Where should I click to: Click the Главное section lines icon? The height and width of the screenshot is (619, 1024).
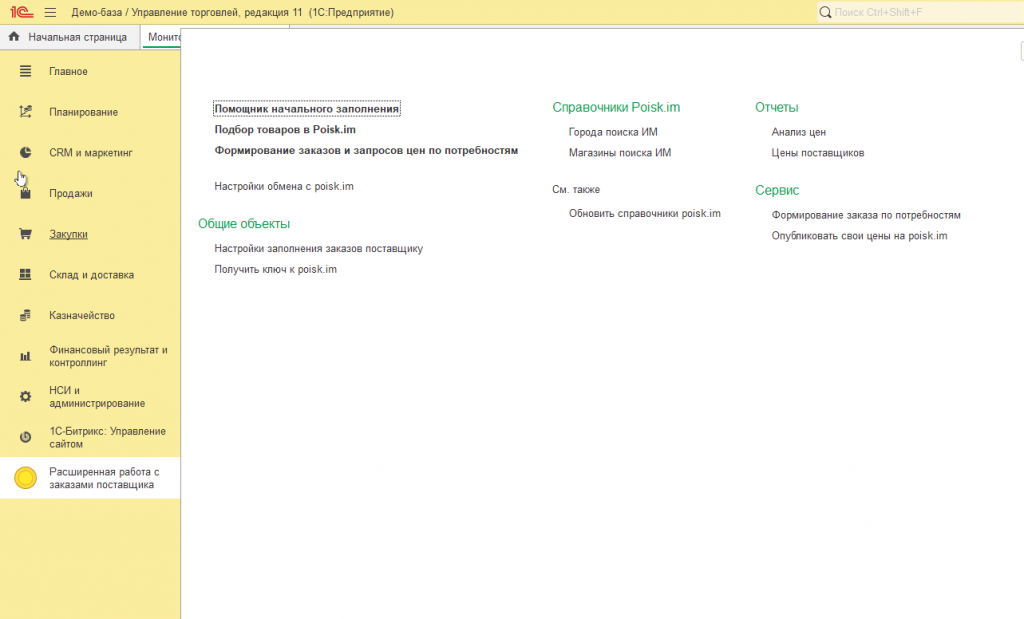pyautogui.click(x=25, y=71)
